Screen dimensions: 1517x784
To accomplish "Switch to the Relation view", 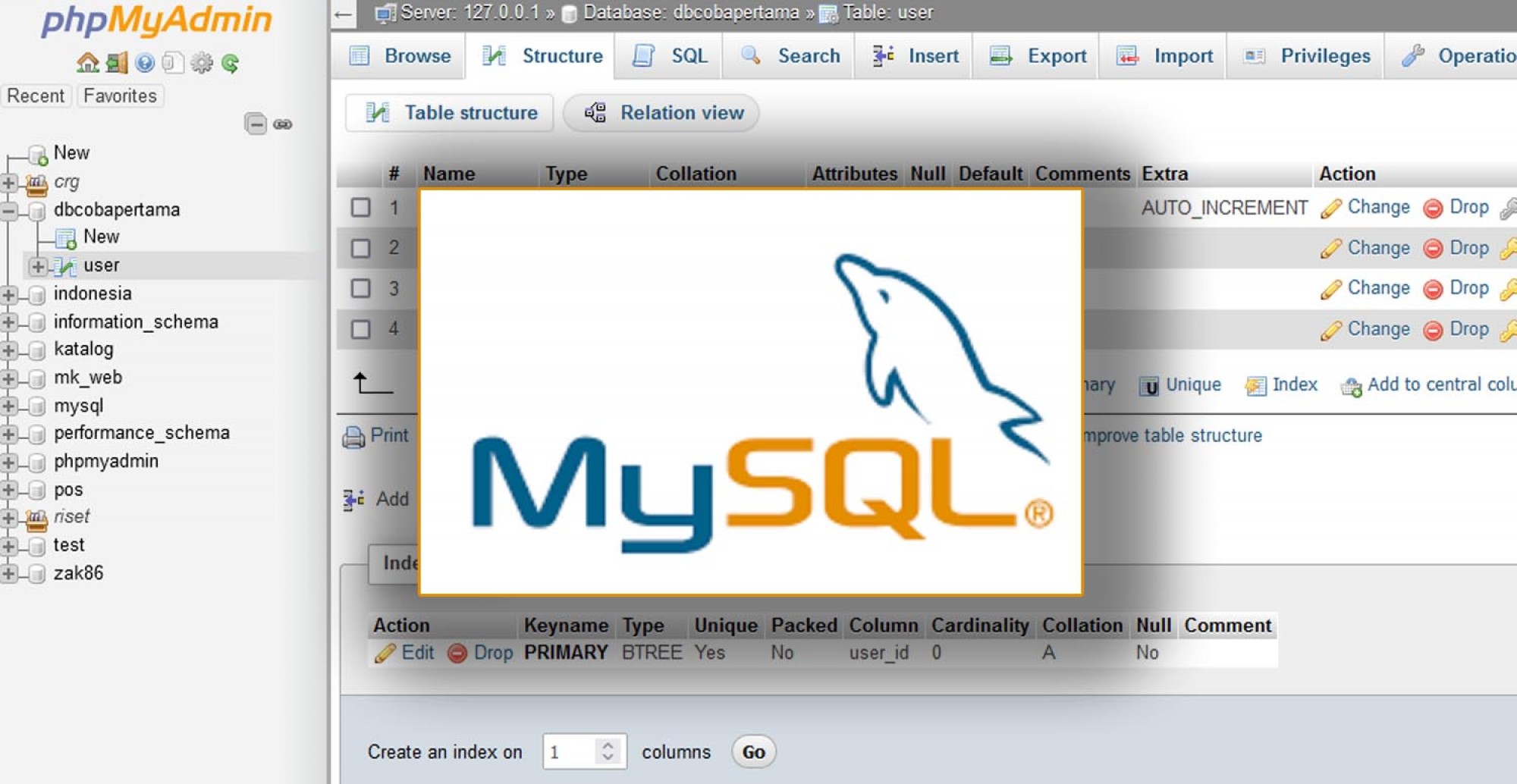I will coord(662,113).
